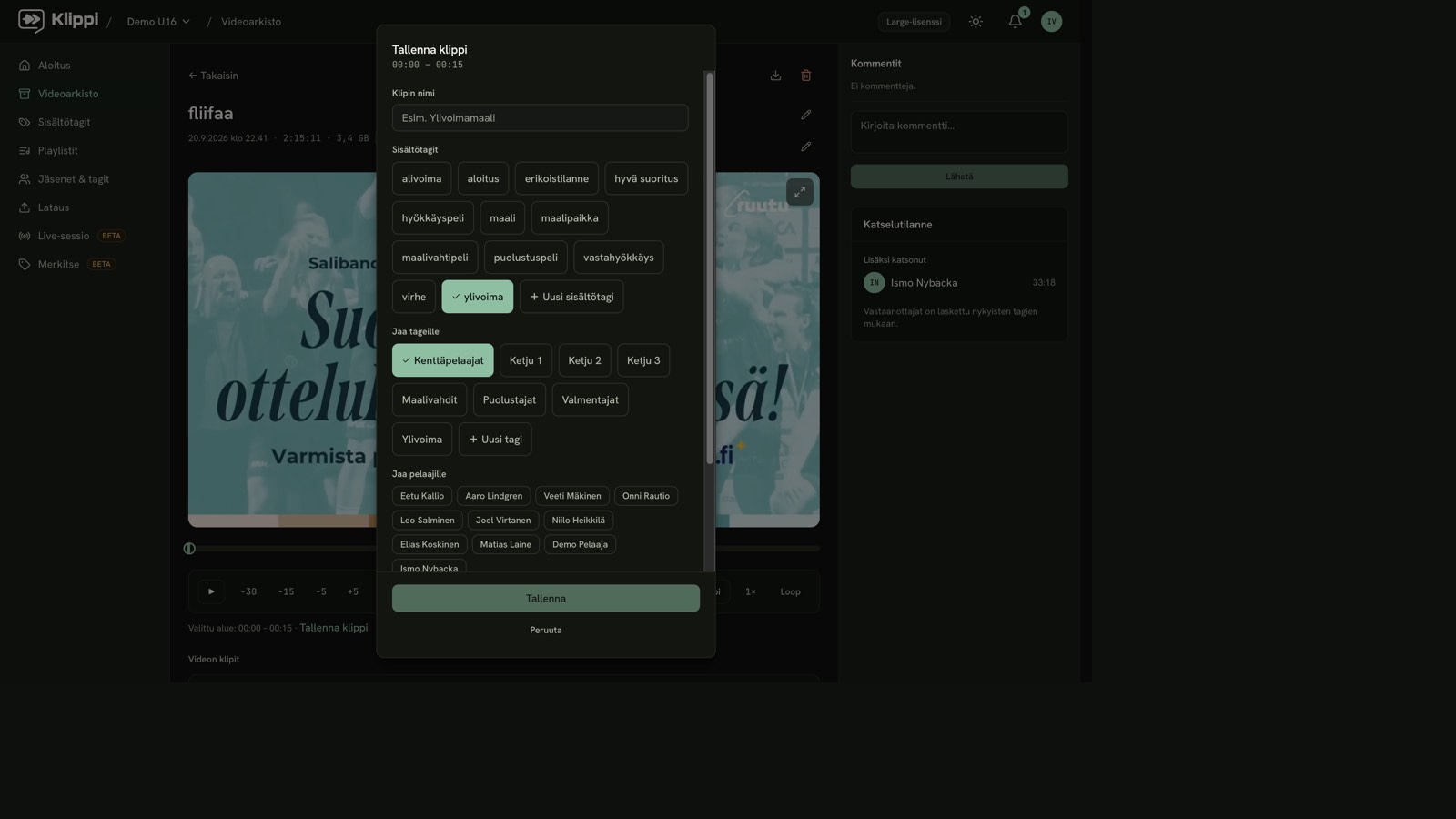Select player Eetu Kallio
The image size is (1456, 819).
click(422, 496)
